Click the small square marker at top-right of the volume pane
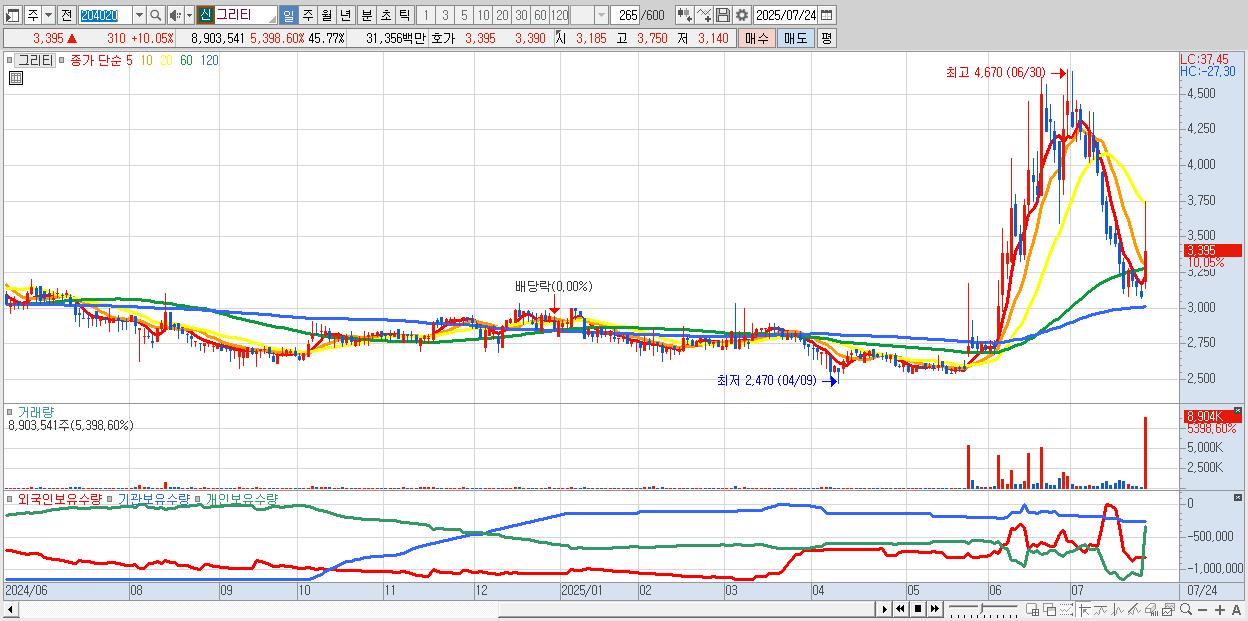 click(x=1239, y=411)
